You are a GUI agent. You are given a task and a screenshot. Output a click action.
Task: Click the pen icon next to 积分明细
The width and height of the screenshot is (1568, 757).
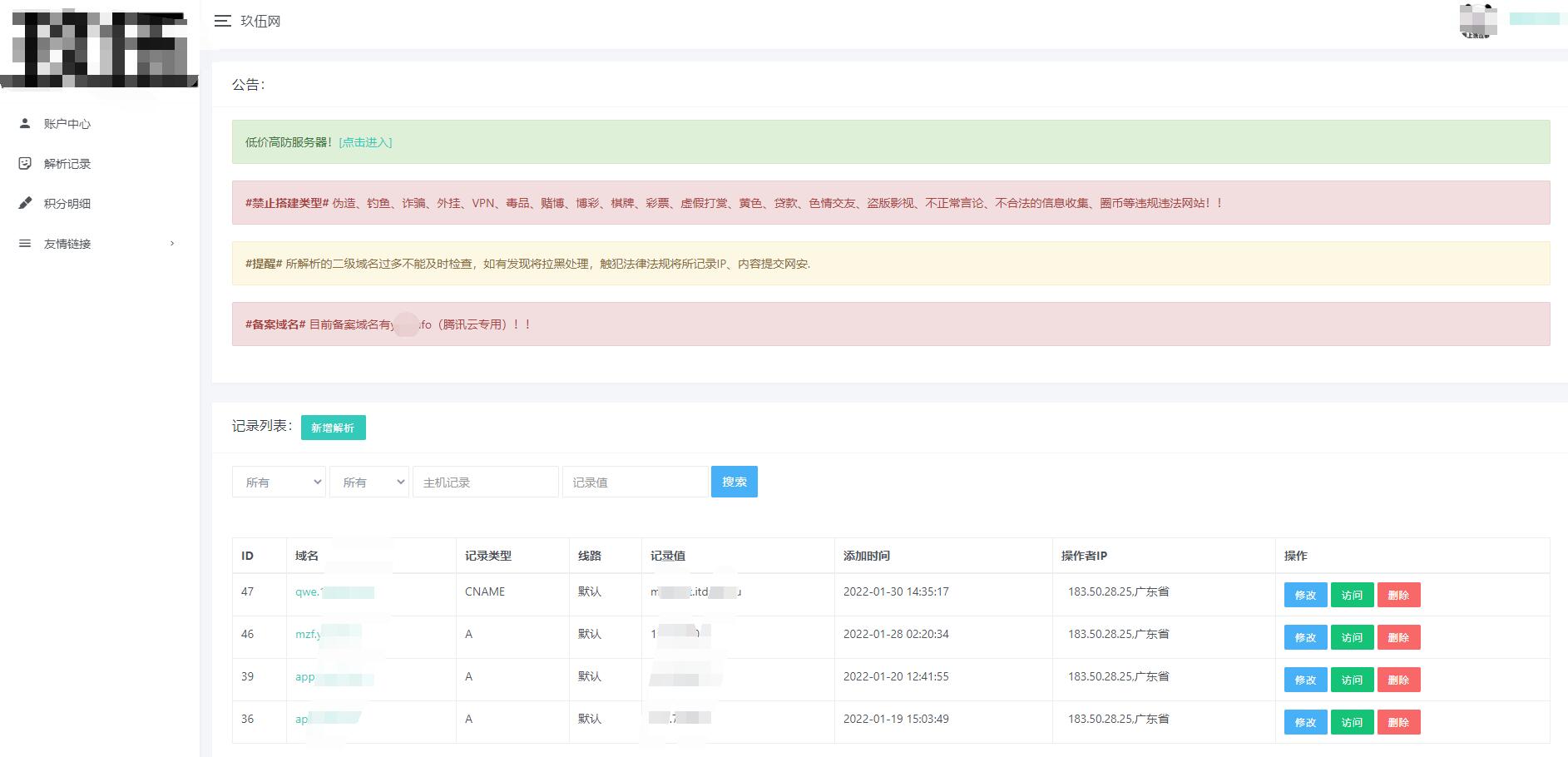click(24, 203)
